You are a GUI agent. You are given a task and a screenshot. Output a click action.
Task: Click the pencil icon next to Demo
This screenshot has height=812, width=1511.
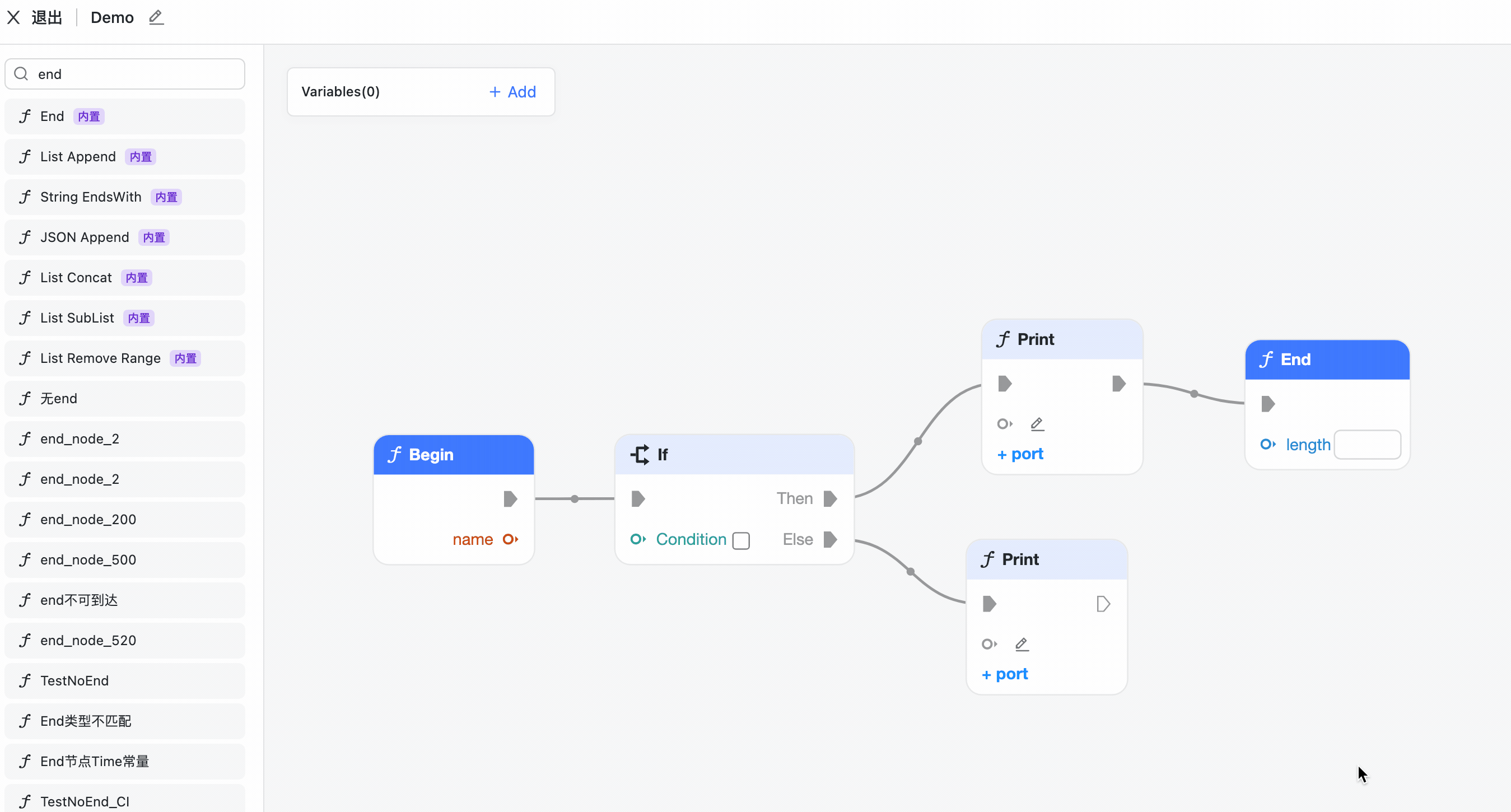156,17
